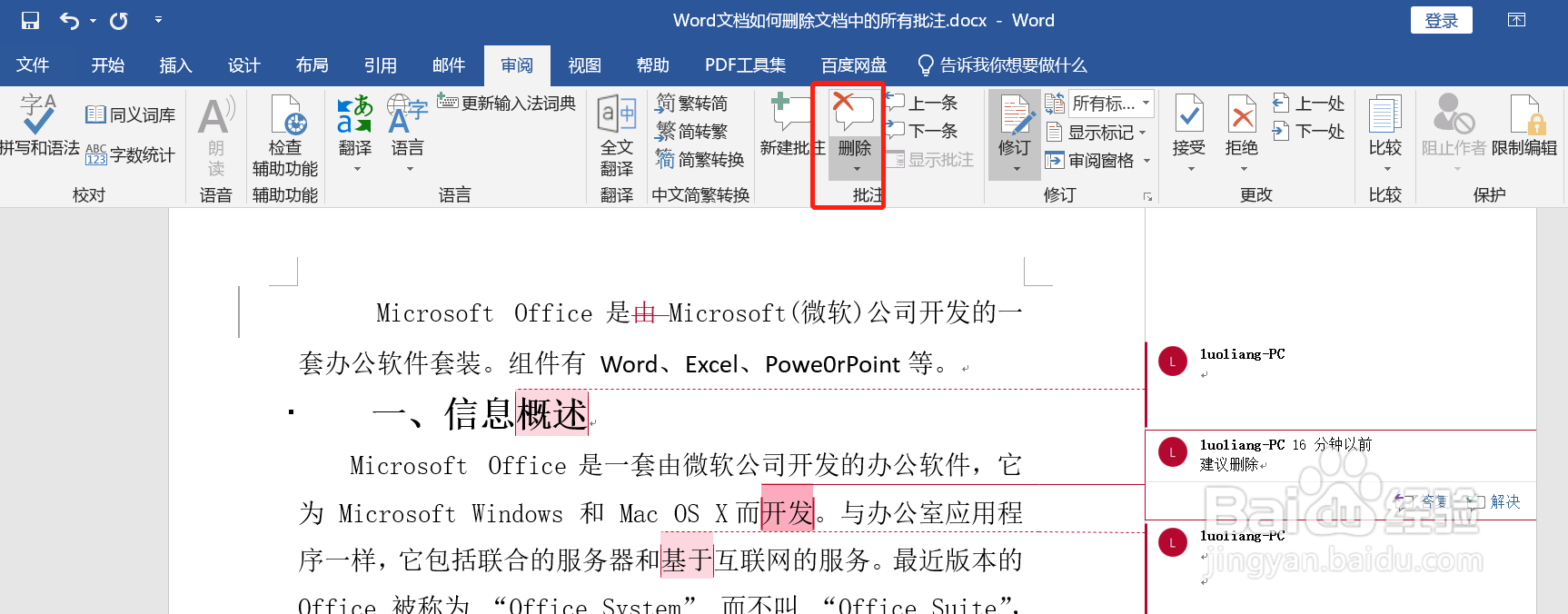Click 全文翻译 button
Viewport: 1568px width, 614px height.
(x=617, y=136)
